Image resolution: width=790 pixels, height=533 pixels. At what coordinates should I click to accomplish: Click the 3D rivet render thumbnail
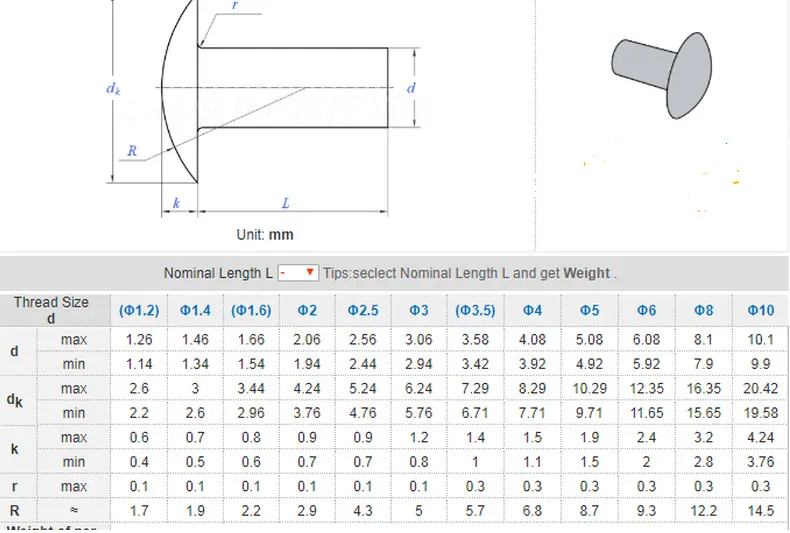pyautogui.click(x=662, y=76)
